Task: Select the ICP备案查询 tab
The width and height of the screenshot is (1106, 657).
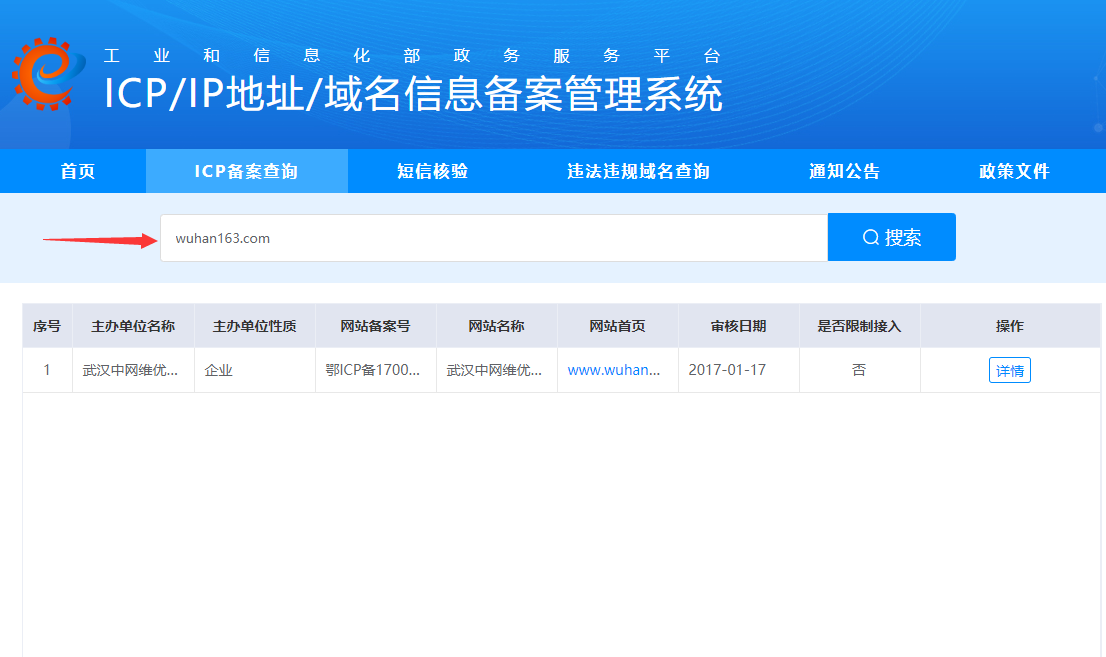Action: (246, 171)
